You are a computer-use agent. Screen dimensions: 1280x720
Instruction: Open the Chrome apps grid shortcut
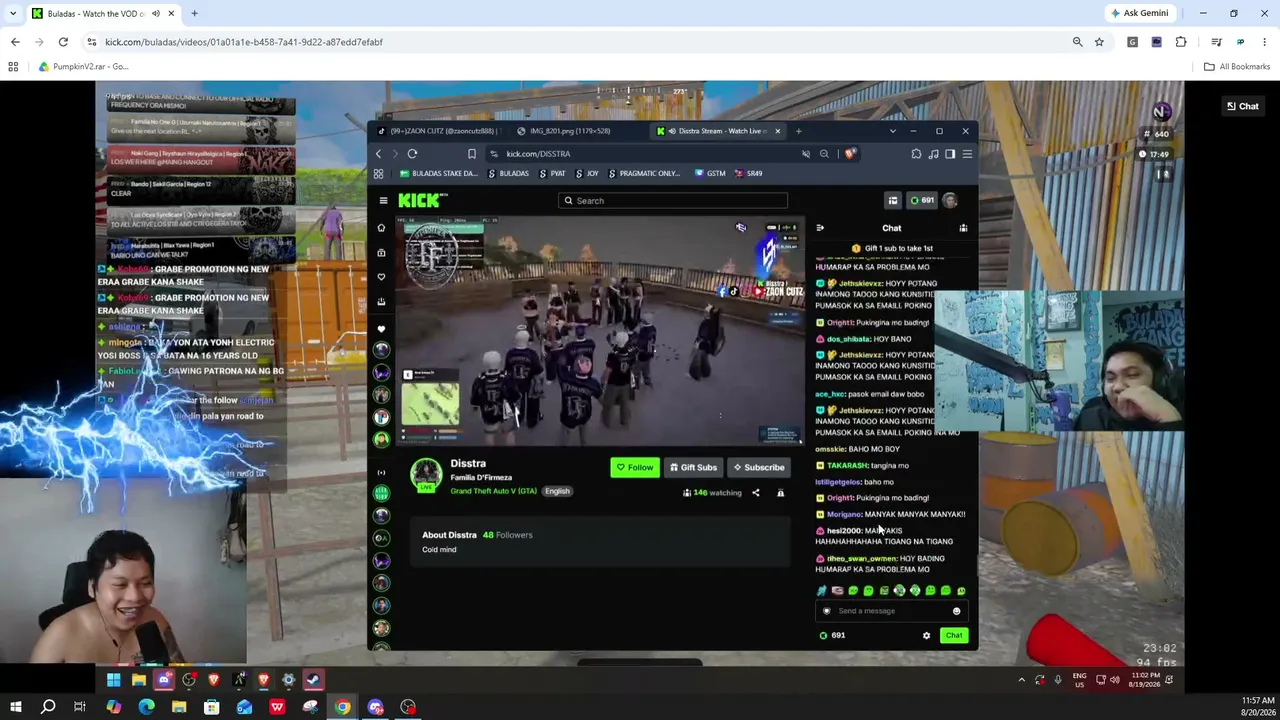tap(13, 66)
